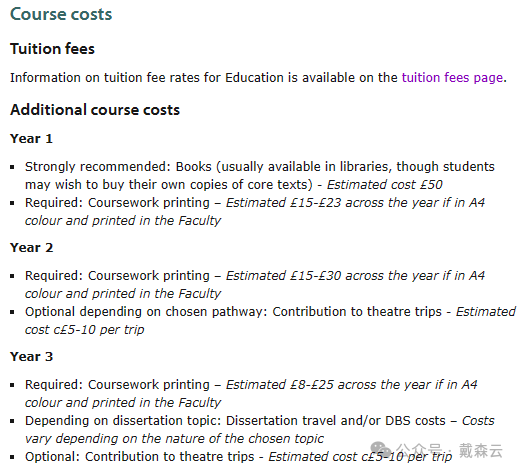Open the tuition fees page link
This screenshot has height=472, width=520.
[x=452, y=78]
